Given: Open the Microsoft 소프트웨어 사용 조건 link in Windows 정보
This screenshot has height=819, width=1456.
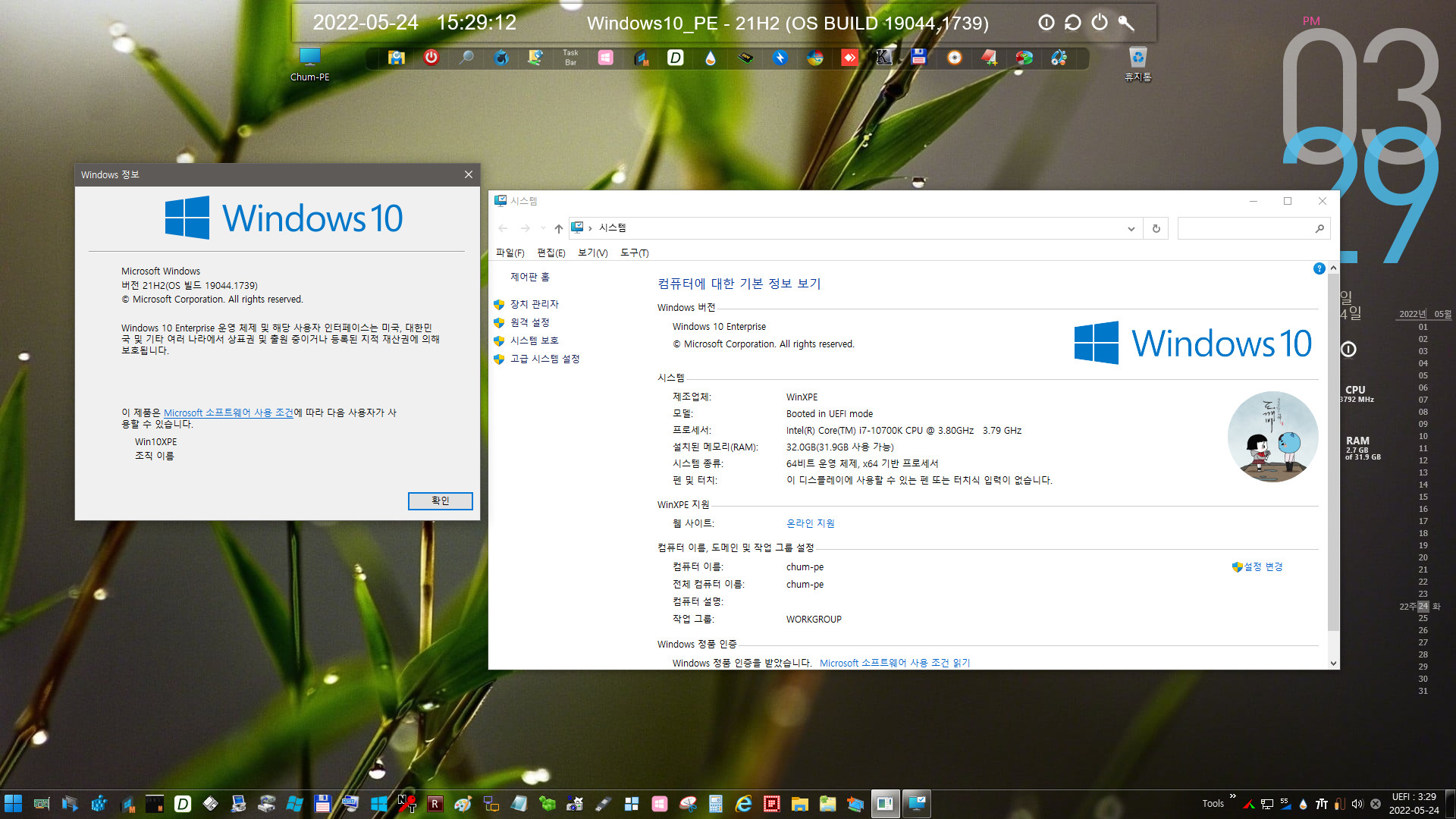Looking at the screenshot, I should (228, 413).
